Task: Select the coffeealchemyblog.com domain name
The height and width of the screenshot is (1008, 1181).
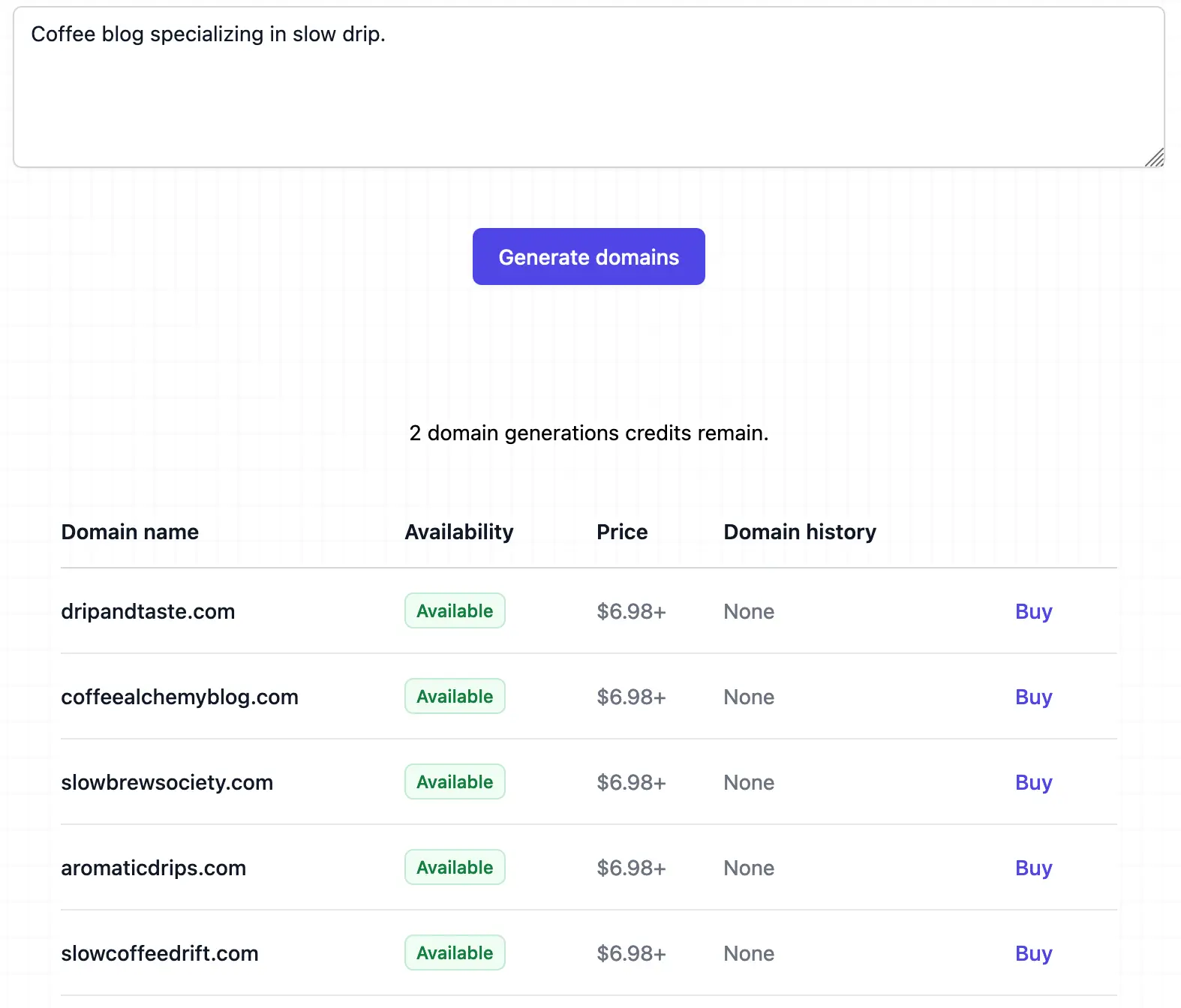Action: click(x=179, y=697)
